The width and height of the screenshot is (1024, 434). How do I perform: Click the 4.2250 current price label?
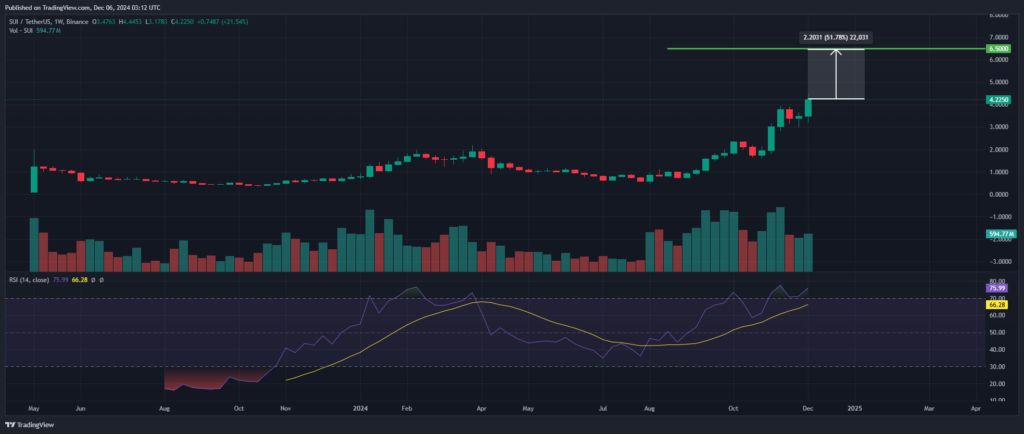tap(999, 100)
